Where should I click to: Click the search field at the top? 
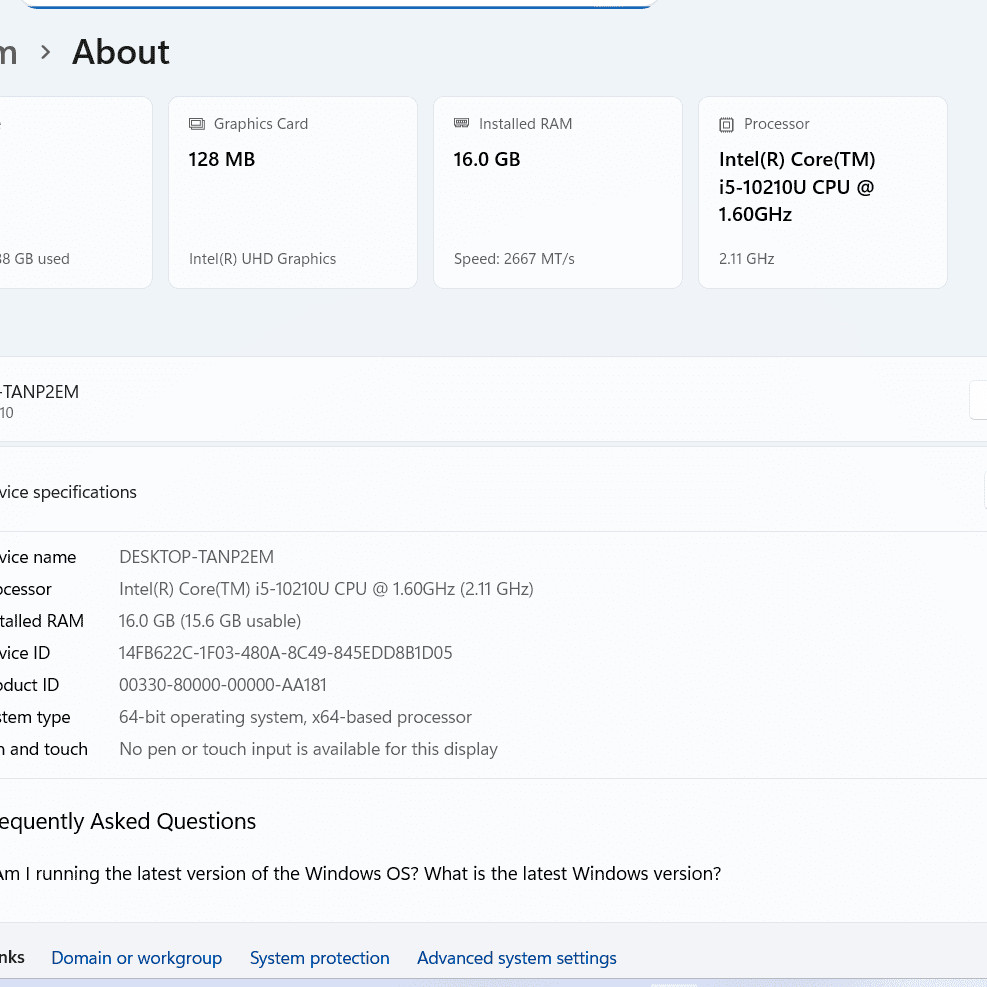pos(338,4)
